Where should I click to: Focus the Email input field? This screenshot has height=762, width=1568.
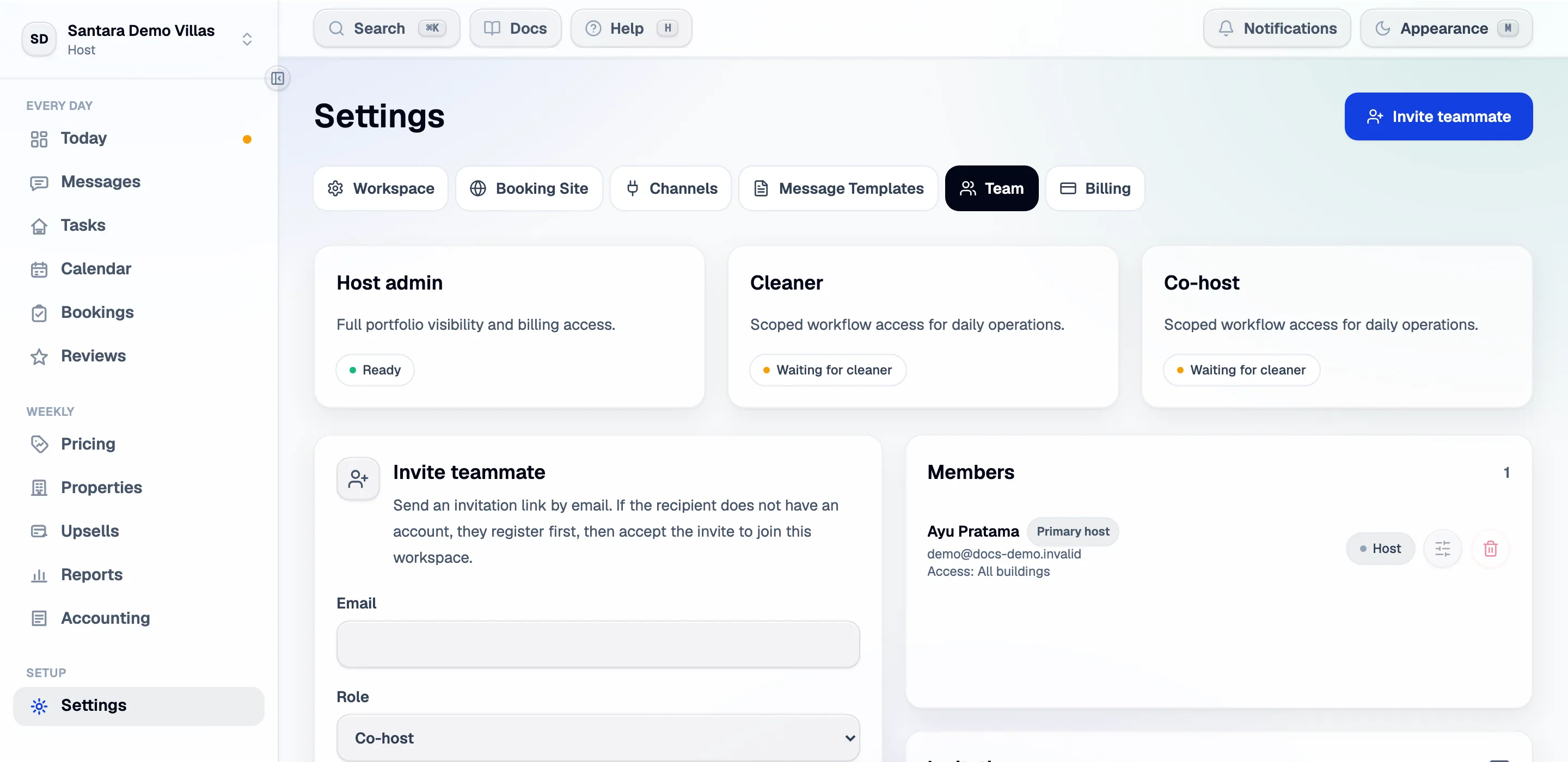598,644
